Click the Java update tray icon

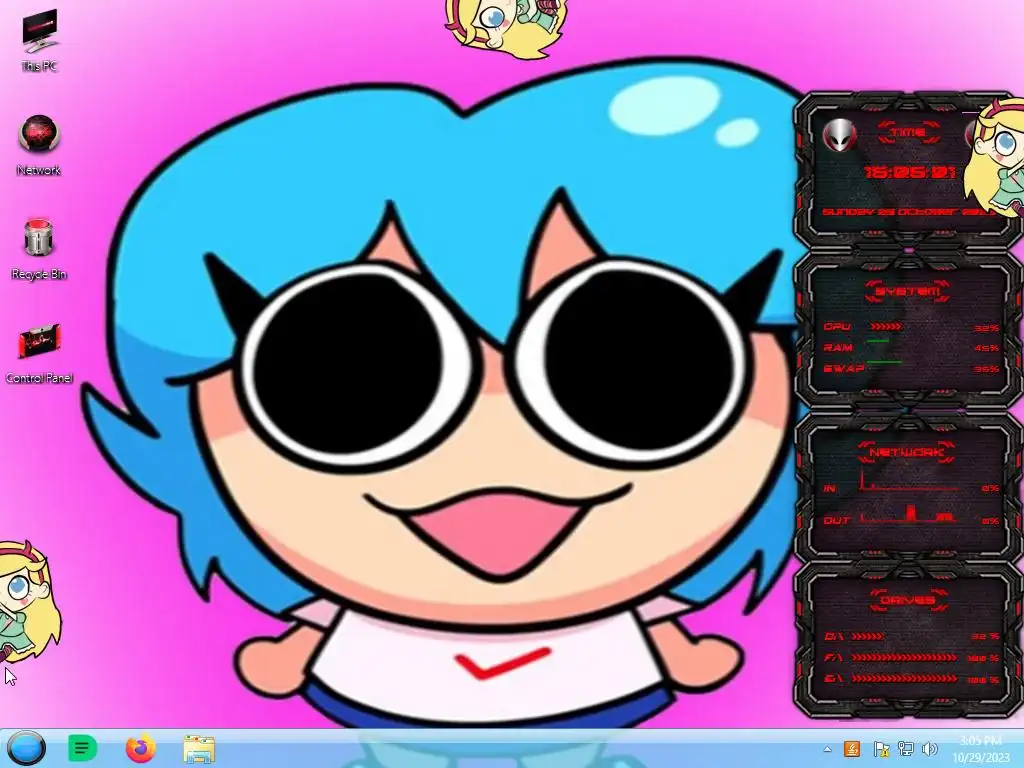852,749
